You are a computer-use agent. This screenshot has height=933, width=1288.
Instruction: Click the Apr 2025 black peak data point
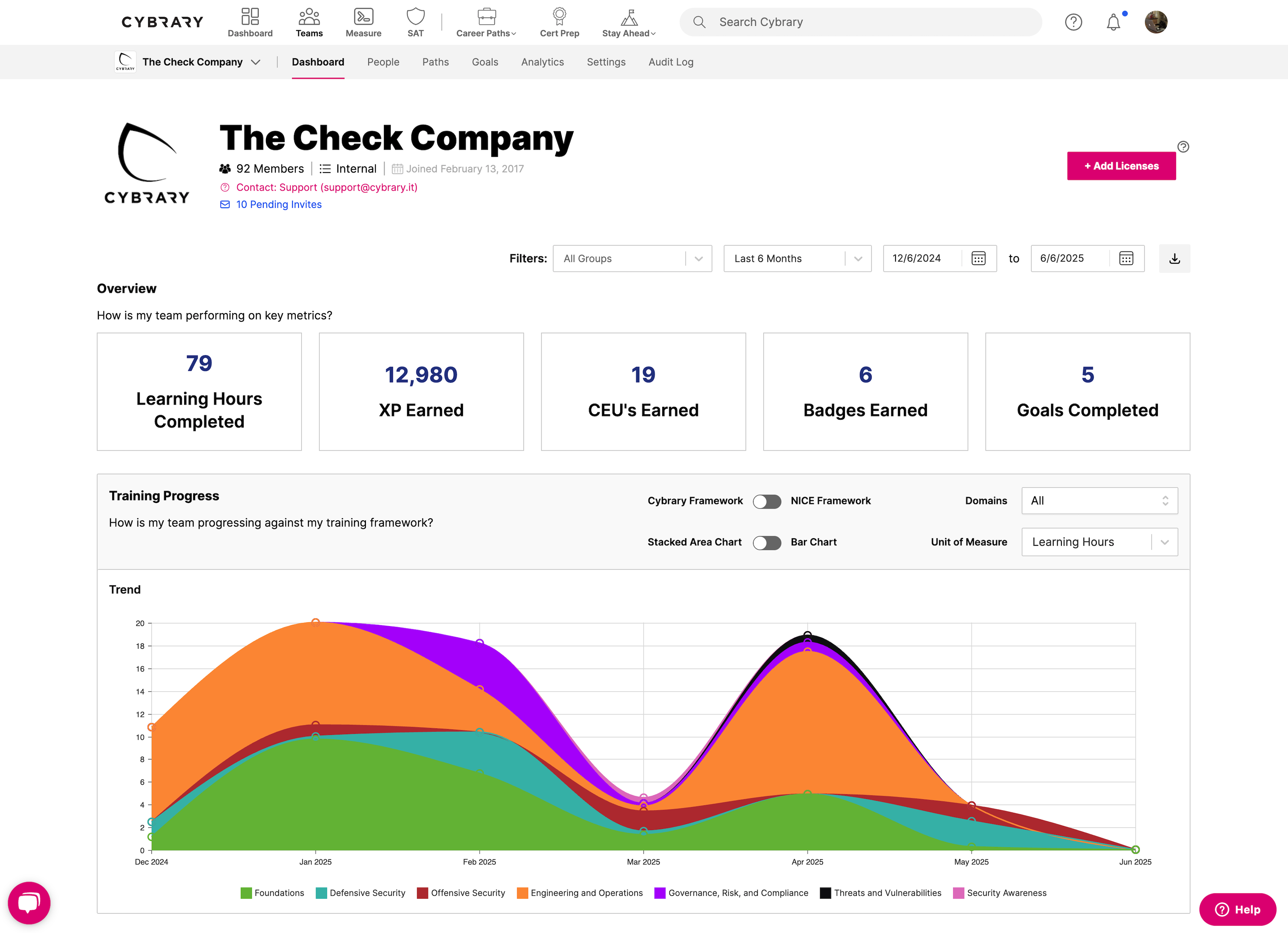pos(808,635)
